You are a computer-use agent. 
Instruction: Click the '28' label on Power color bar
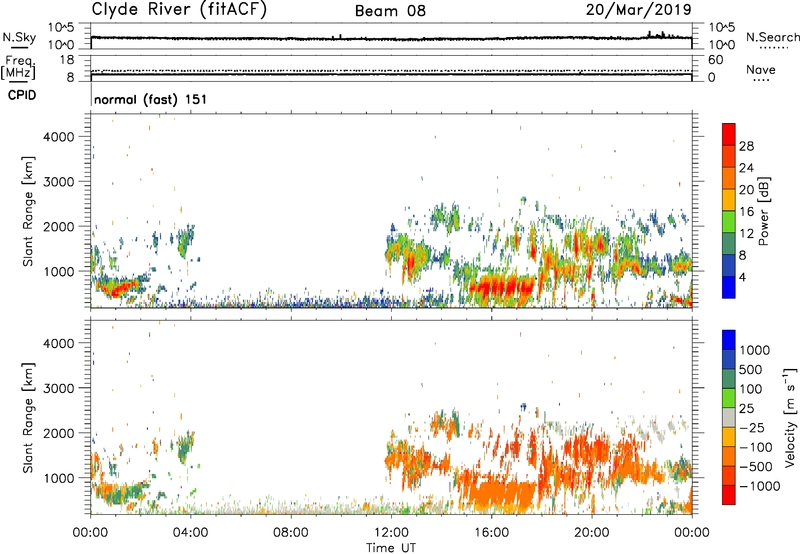click(746, 146)
